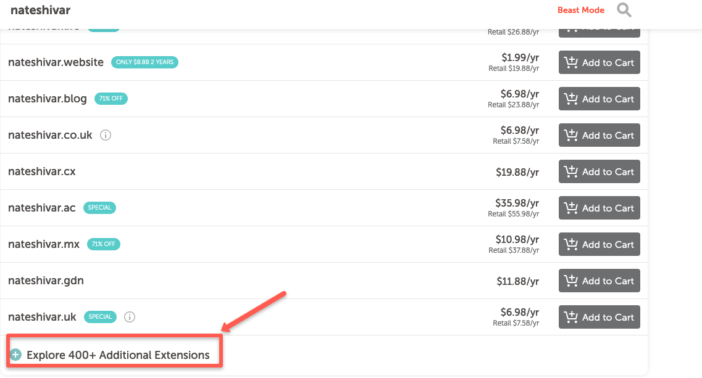Add nateshivar.blog to cart
702x378 pixels.
coord(599,99)
